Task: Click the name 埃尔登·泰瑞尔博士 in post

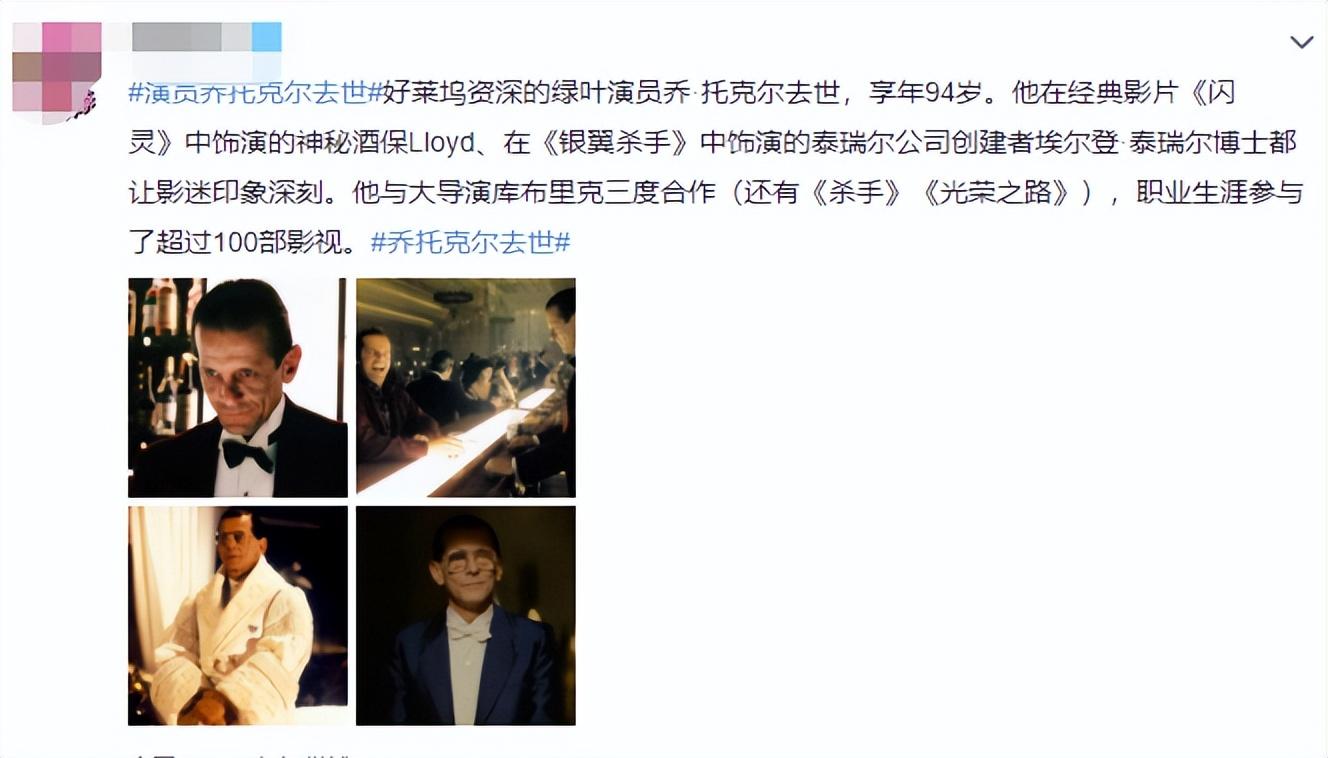Action: point(1183,143)
